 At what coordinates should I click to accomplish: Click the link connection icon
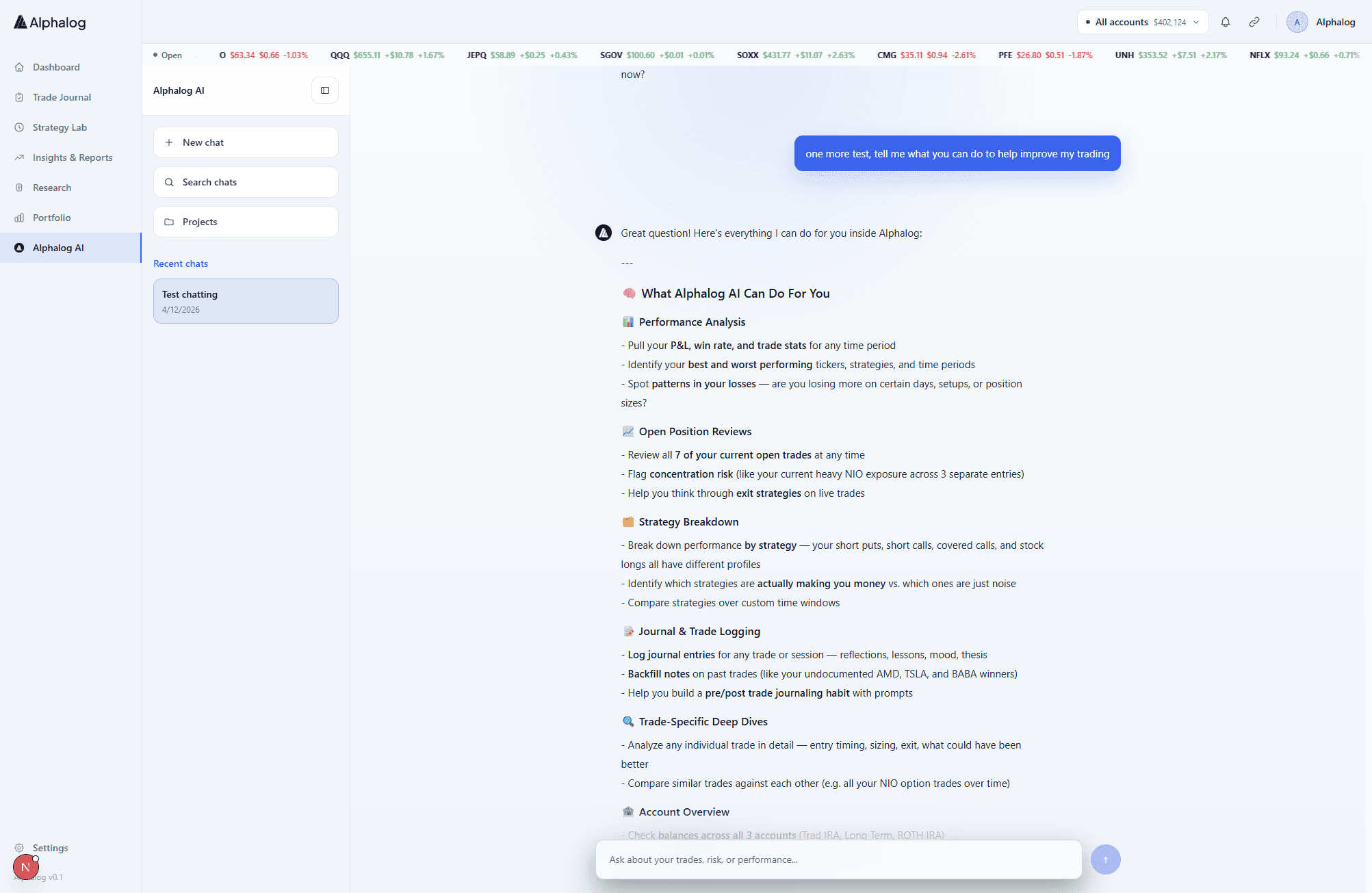click(1254, 22)
